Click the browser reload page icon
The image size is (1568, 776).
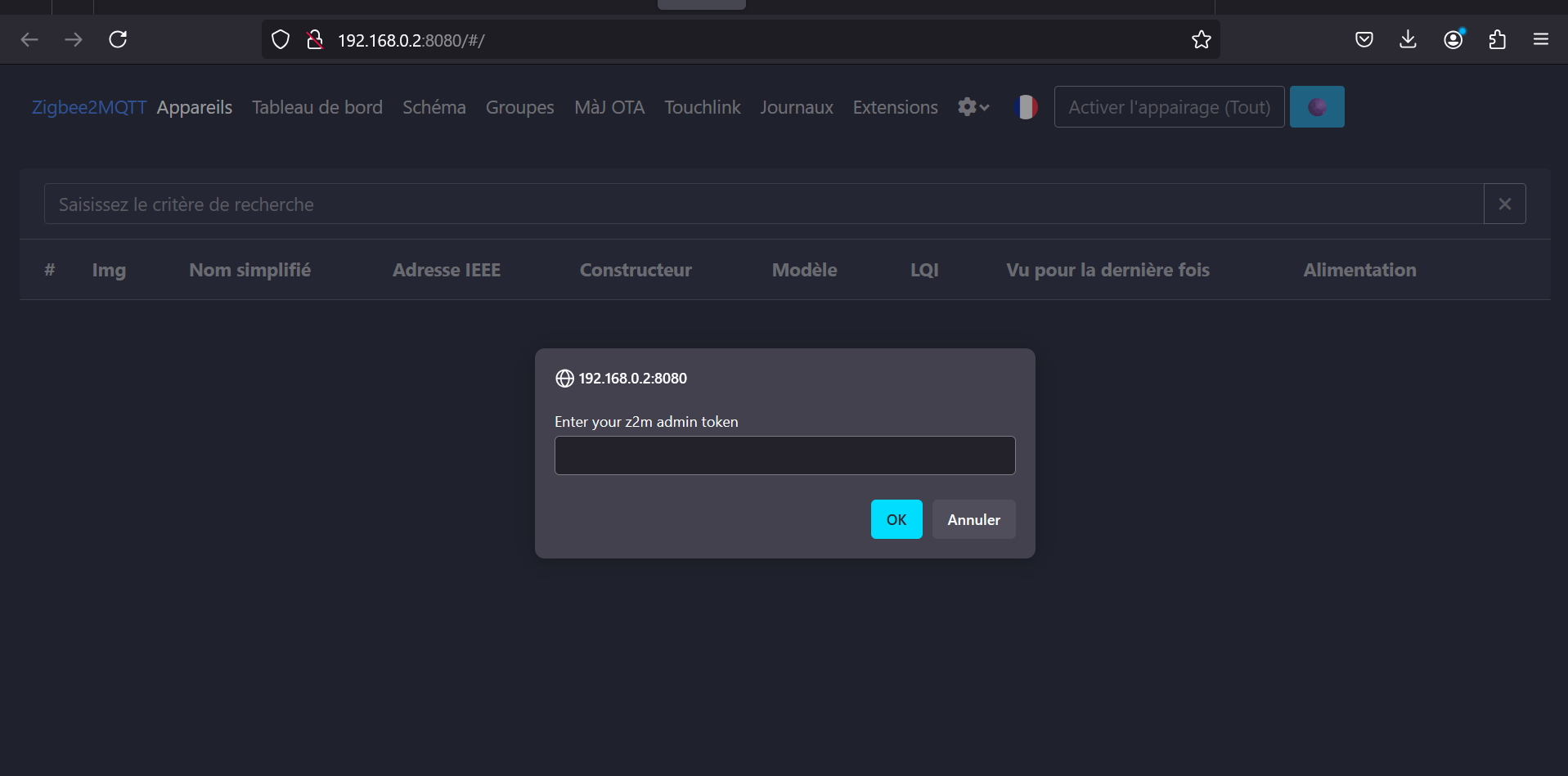click(x=118, y=39)
